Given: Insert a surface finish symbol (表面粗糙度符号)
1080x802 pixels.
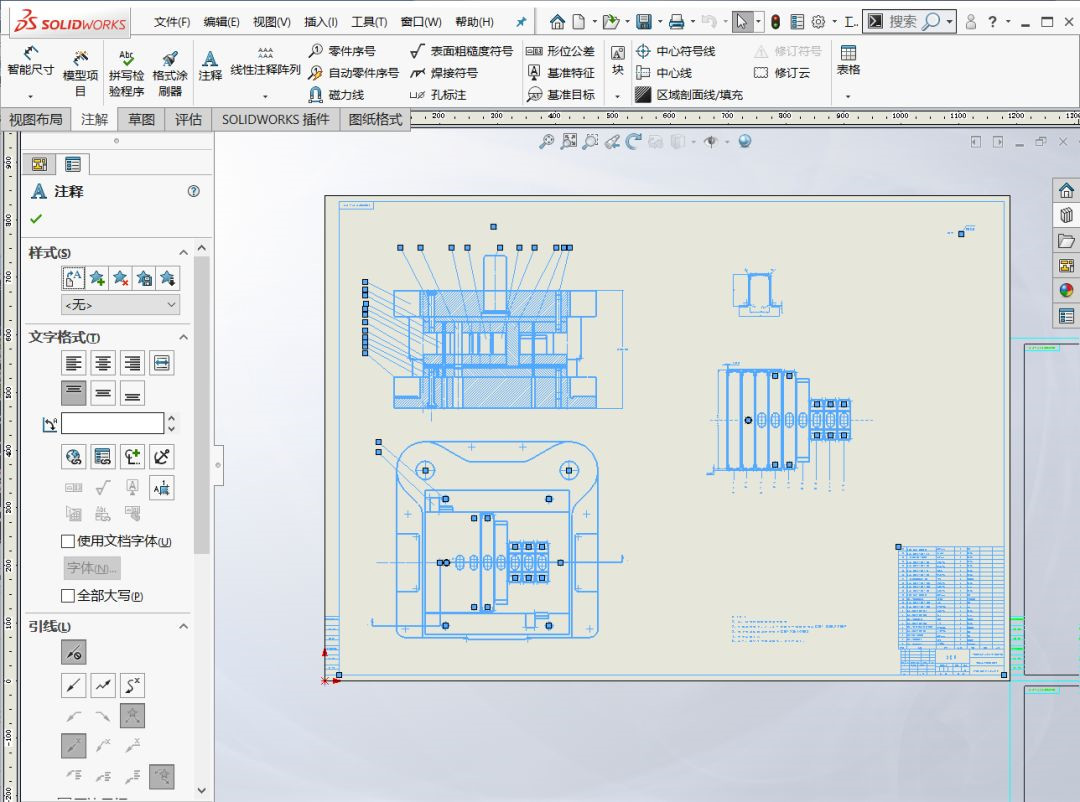Looking at the screenshot, I should coord(461,51).
